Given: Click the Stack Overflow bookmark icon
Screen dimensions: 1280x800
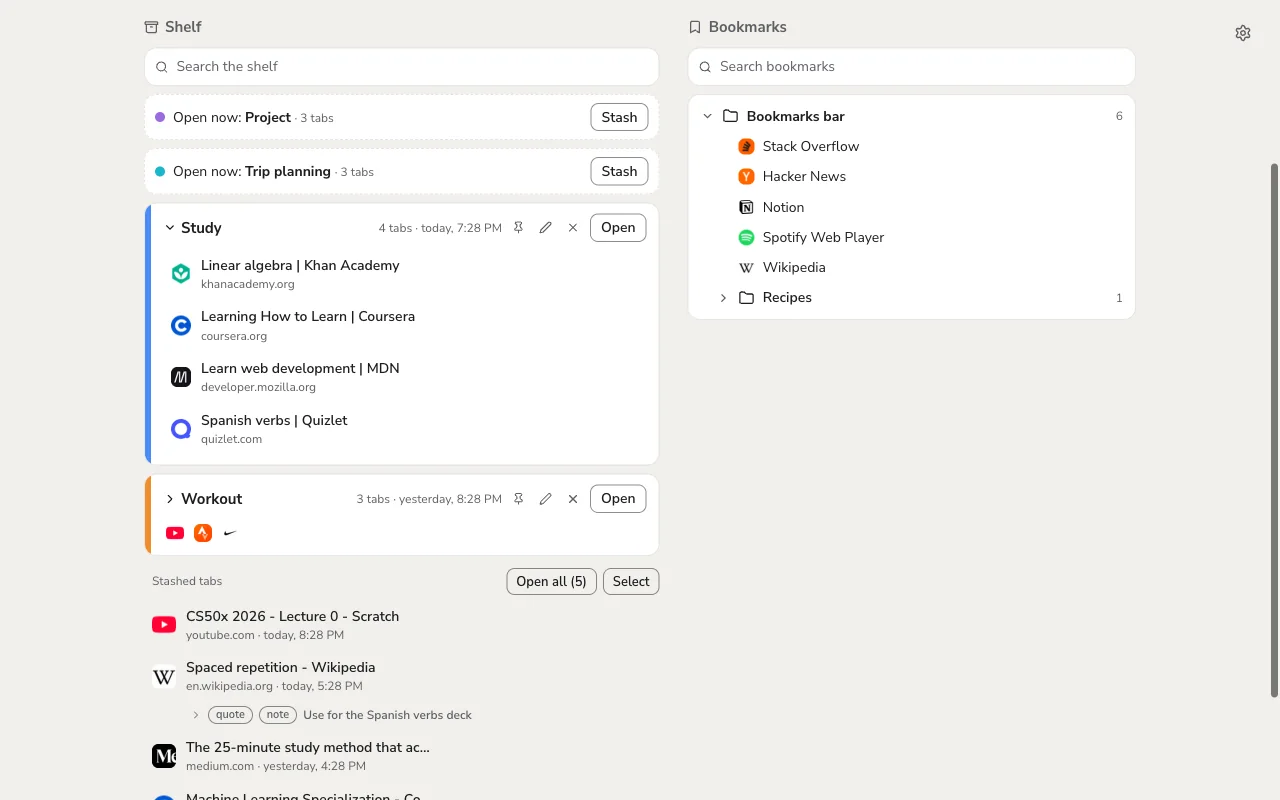Looking at the screenshot, I should tap(746, 146).
